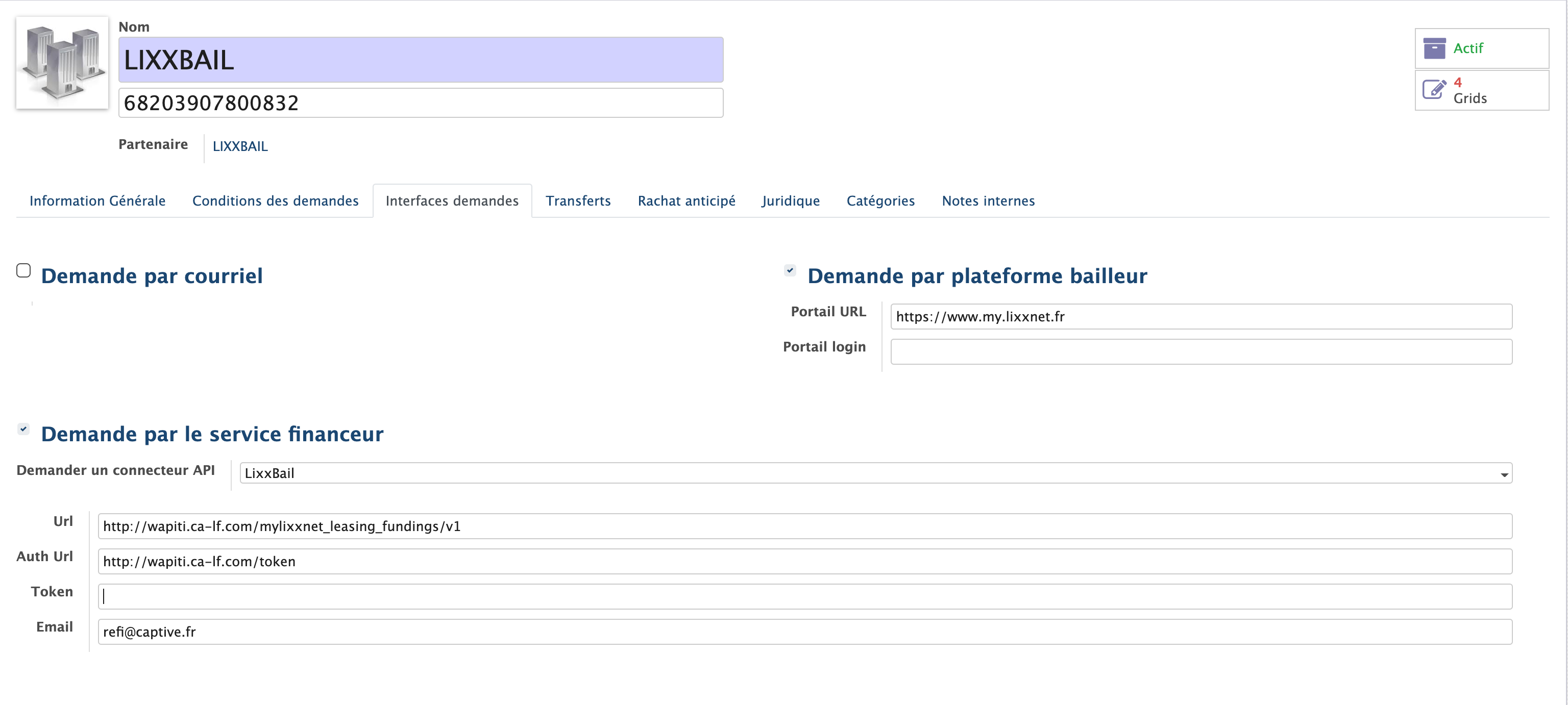Edit the Auth Url field
The height and width of the screenshot is (705, 1568).
point(805,562)
